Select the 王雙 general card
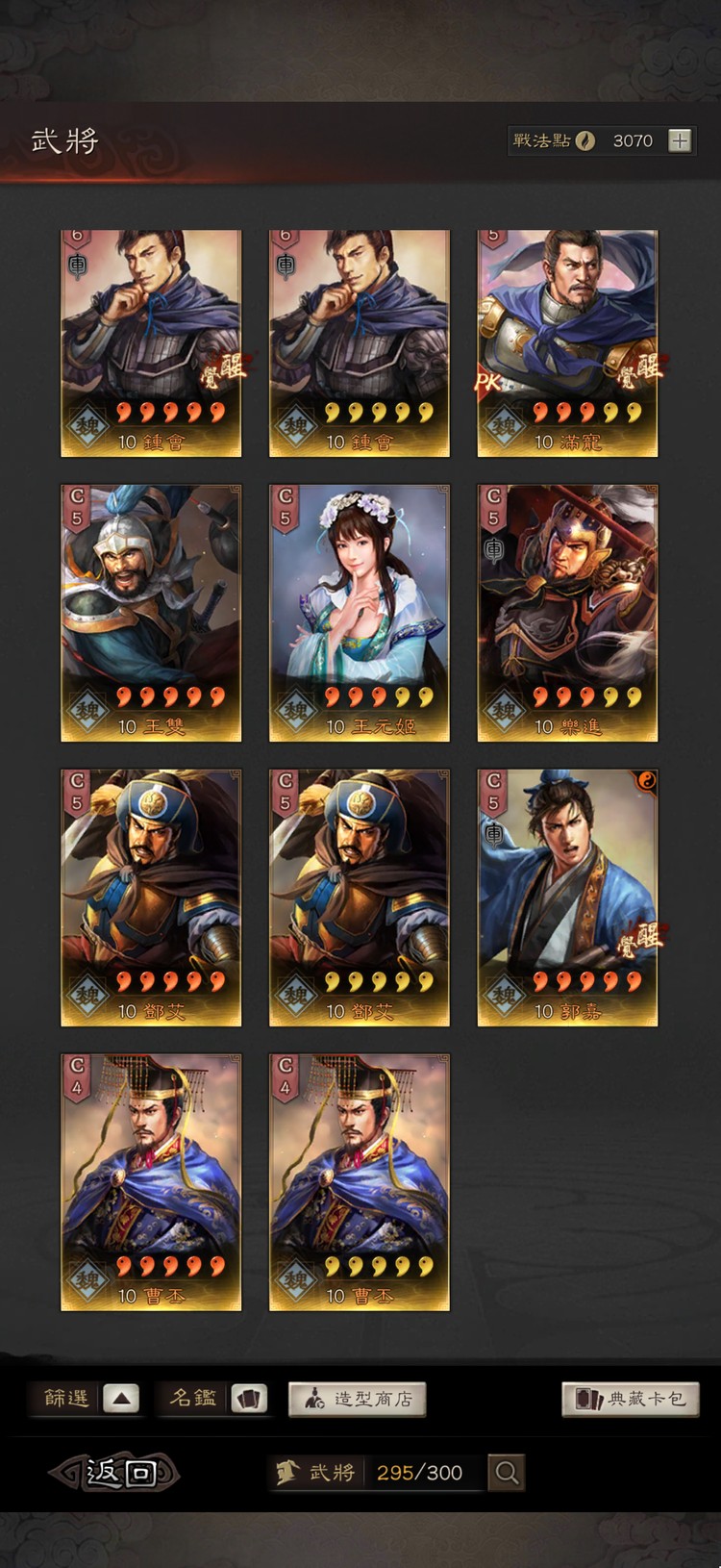The height and width of the screenshot is (1568, 721). [151, 613]
